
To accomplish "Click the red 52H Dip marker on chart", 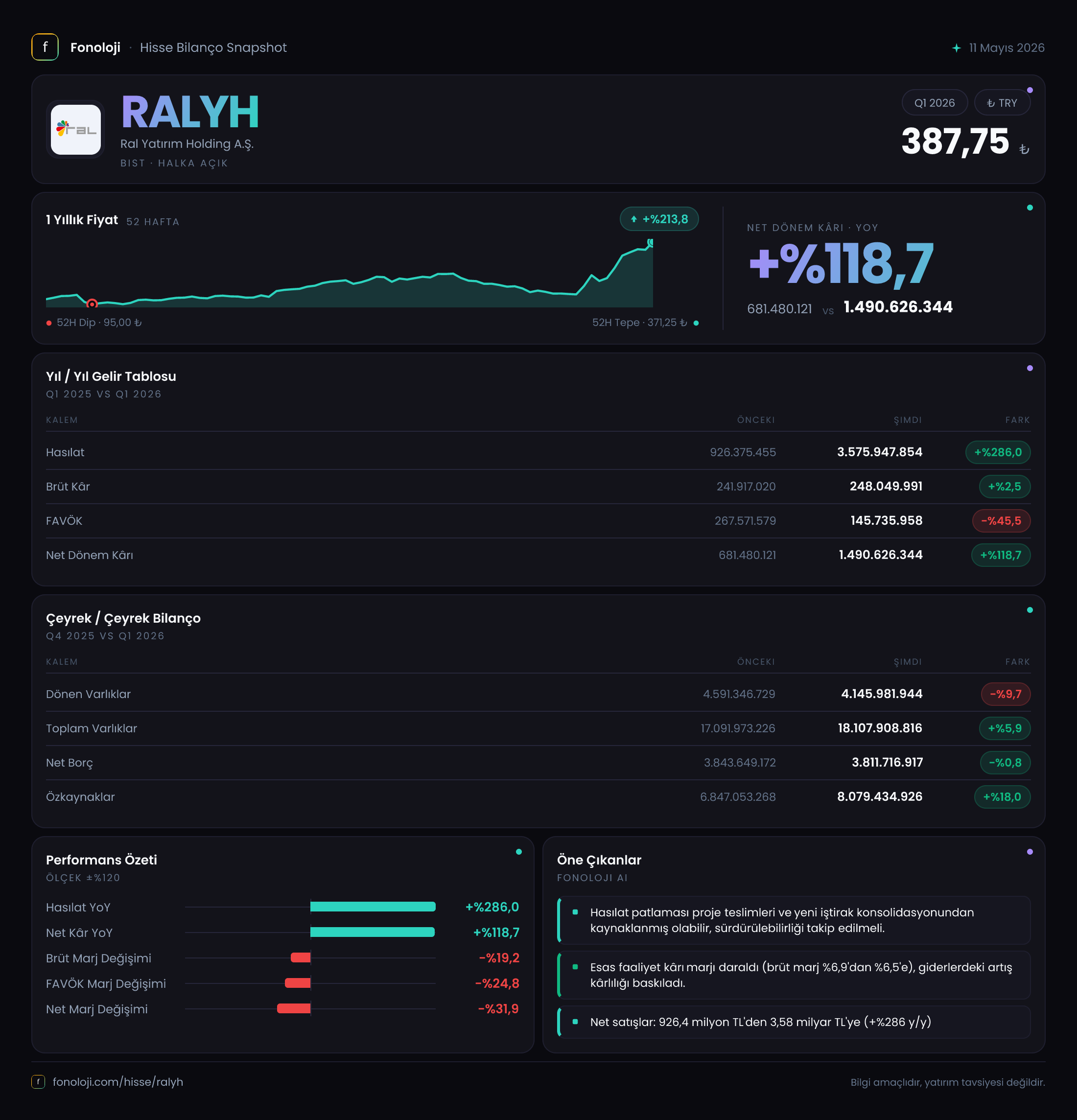I will click(x=92, y=303).
